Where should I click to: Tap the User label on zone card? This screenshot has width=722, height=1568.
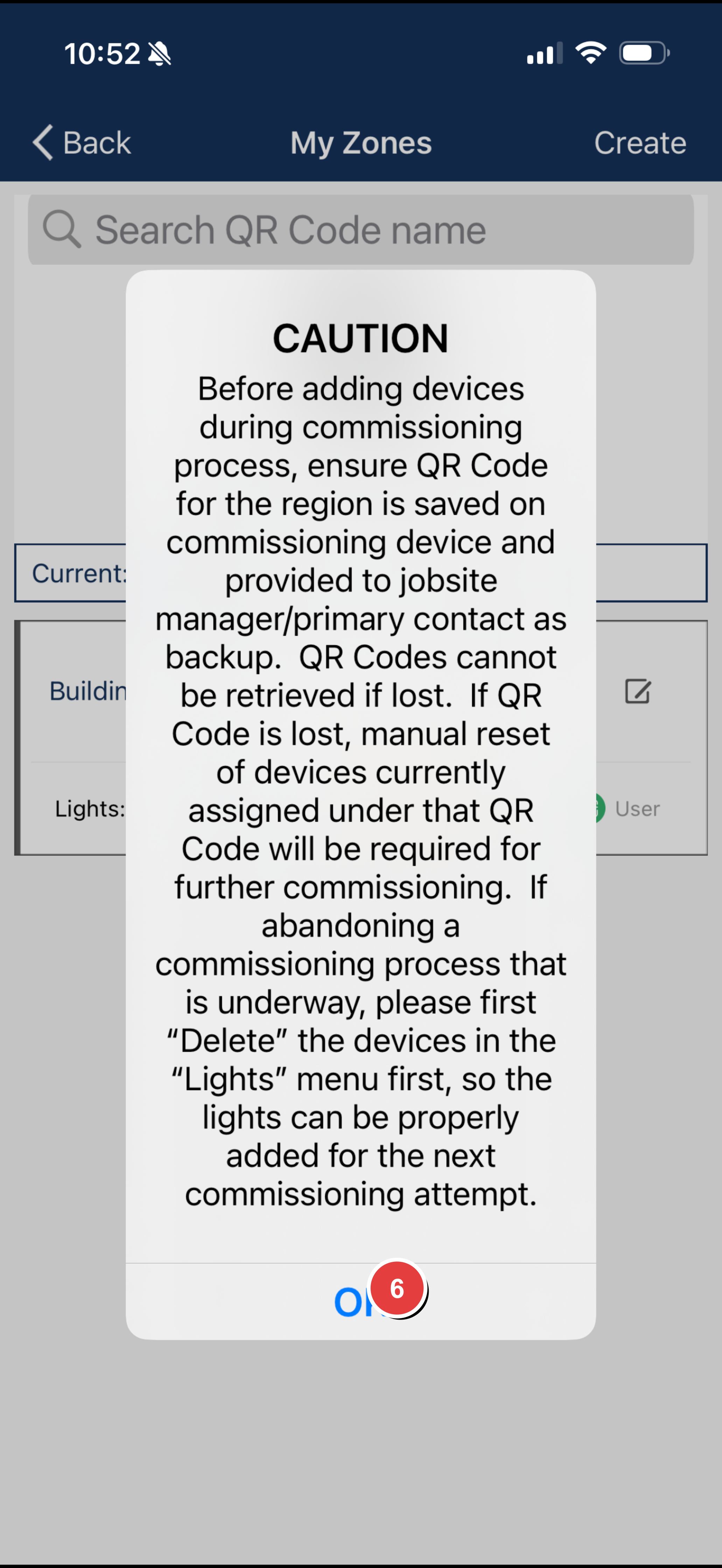(637, 809)
